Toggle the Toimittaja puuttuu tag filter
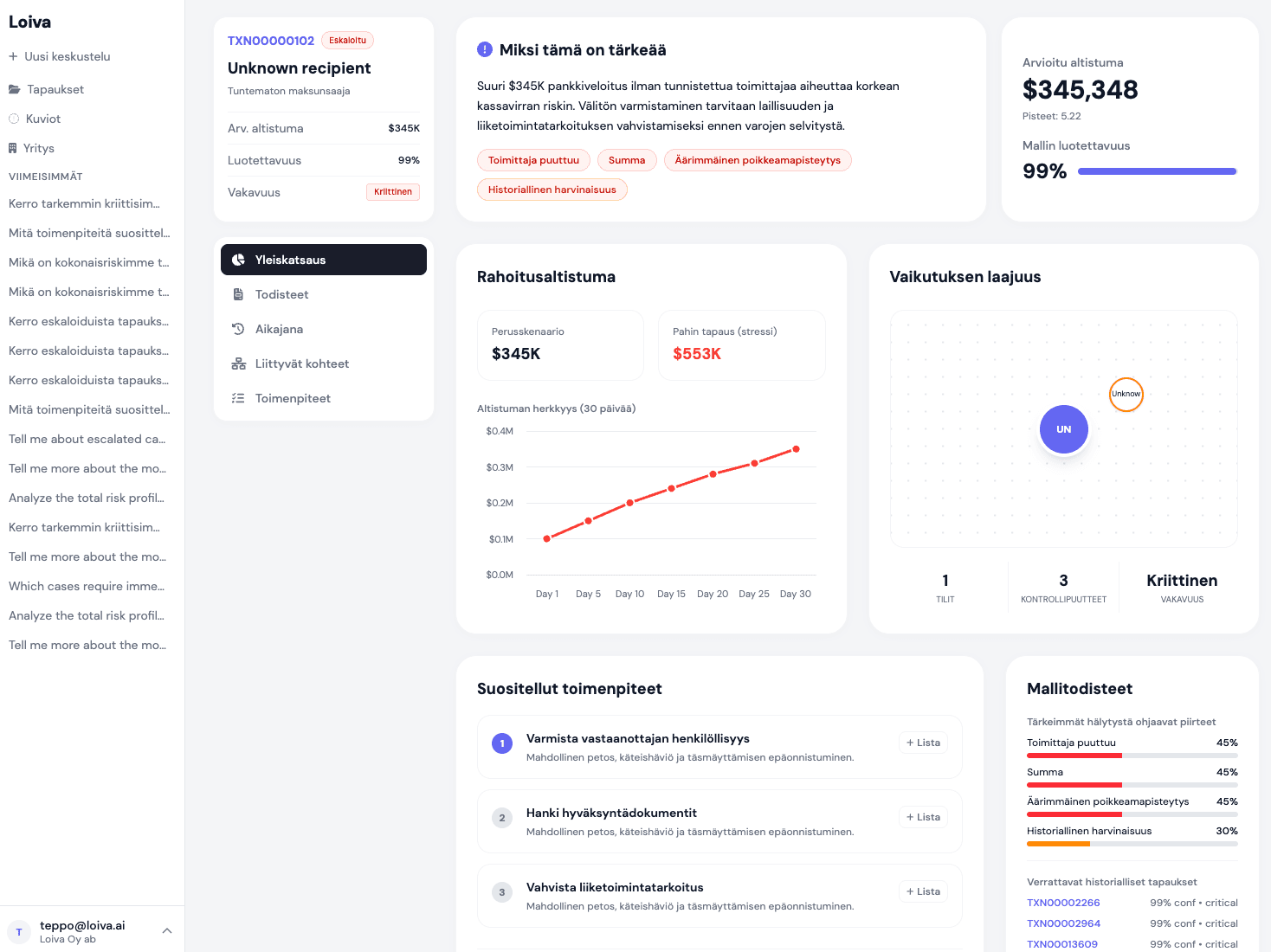The height and width of the screenshot is (952, 1271). click(x=533, y=160)
